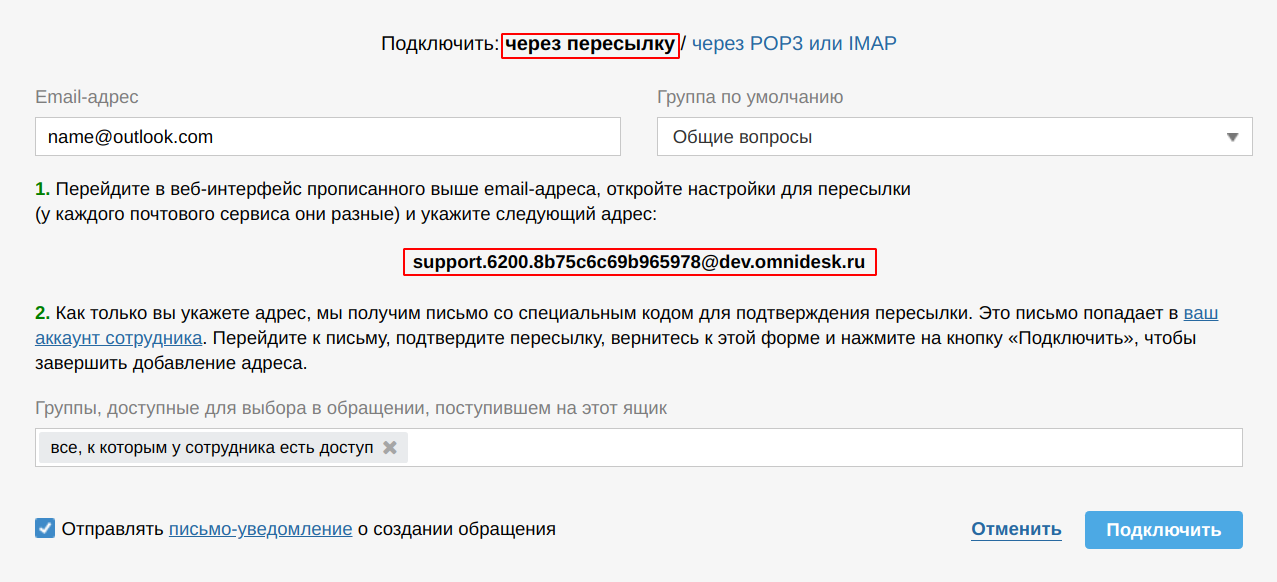The height and width of the screenshot is (582, 1277).
Task: Select the «через пересылку» connection option
Action: [x=589, y=44]
